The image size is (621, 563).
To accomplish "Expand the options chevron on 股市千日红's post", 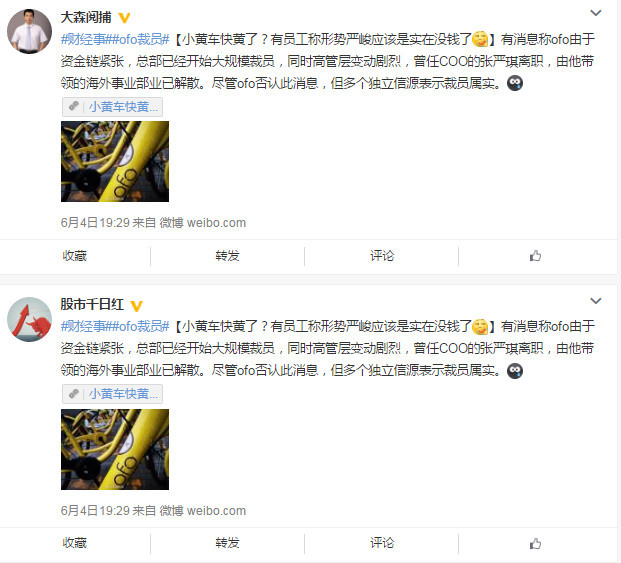I will 596,301.
